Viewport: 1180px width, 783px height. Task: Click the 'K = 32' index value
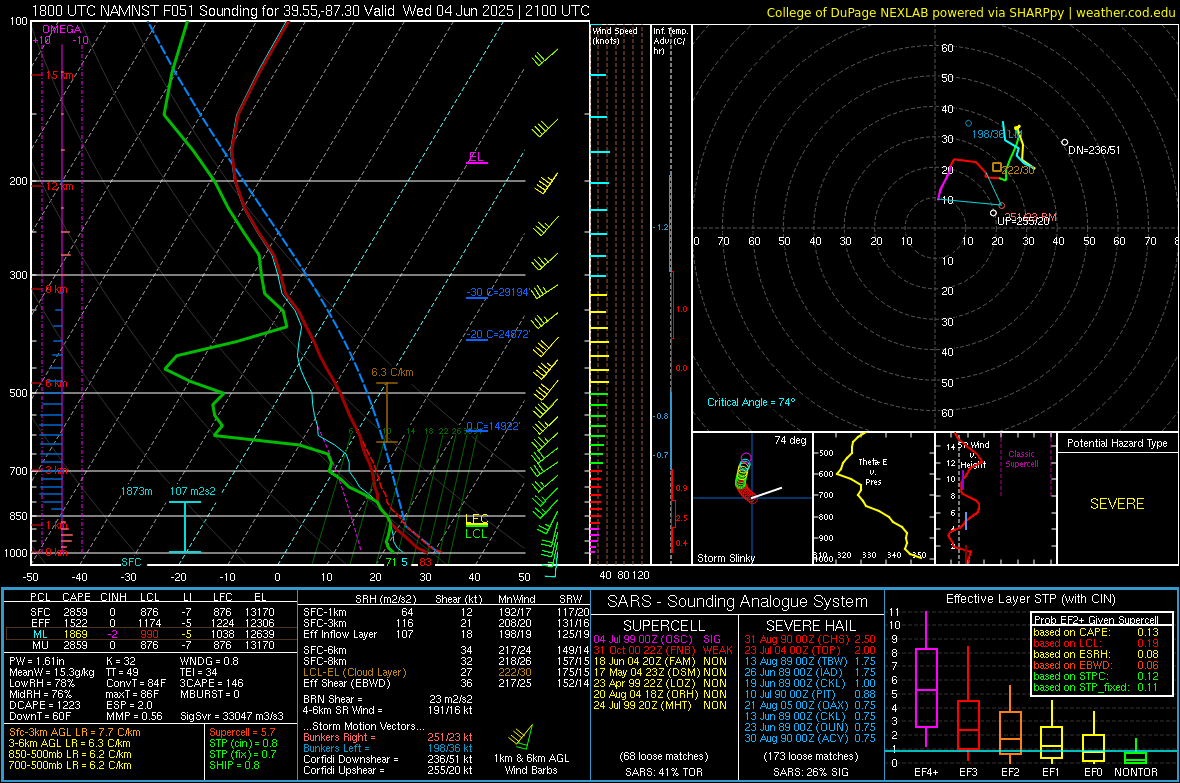click(x=120, y=661)
